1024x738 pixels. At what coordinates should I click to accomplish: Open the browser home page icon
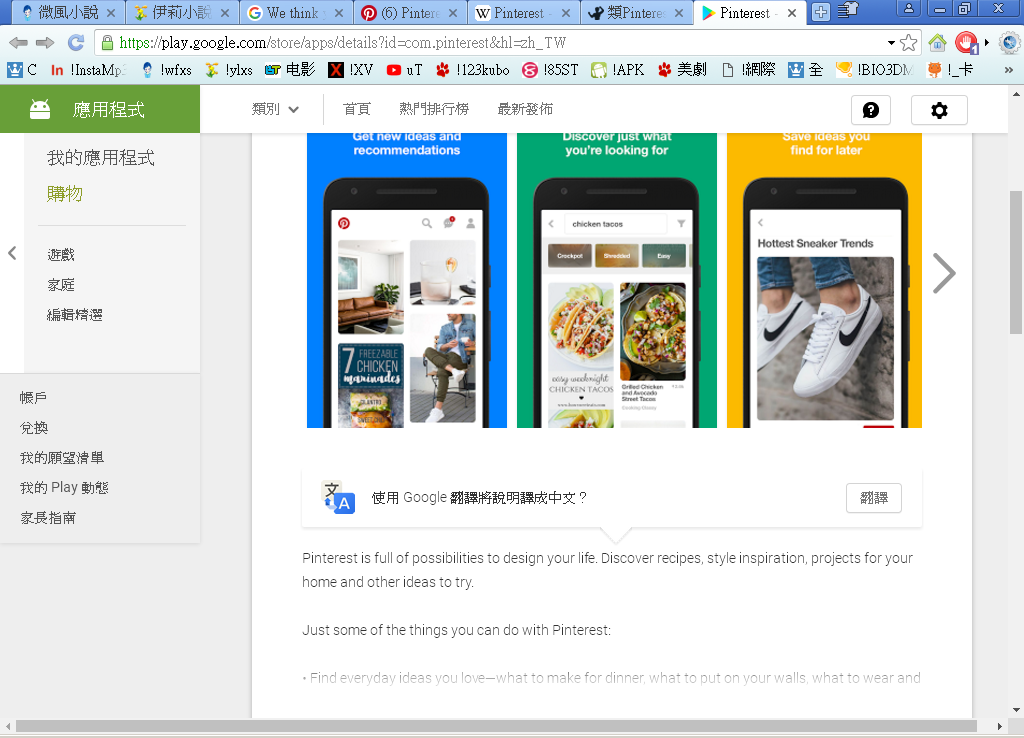point(938,43)
